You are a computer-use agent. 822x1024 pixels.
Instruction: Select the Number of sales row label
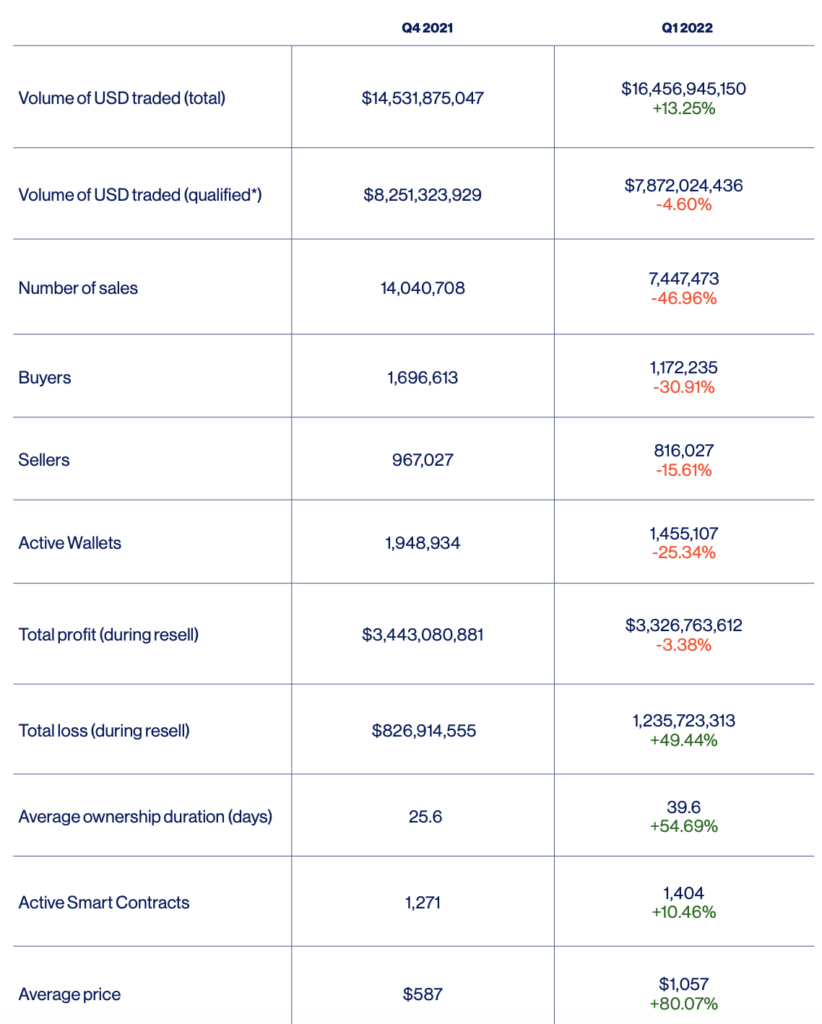(78, 288)
